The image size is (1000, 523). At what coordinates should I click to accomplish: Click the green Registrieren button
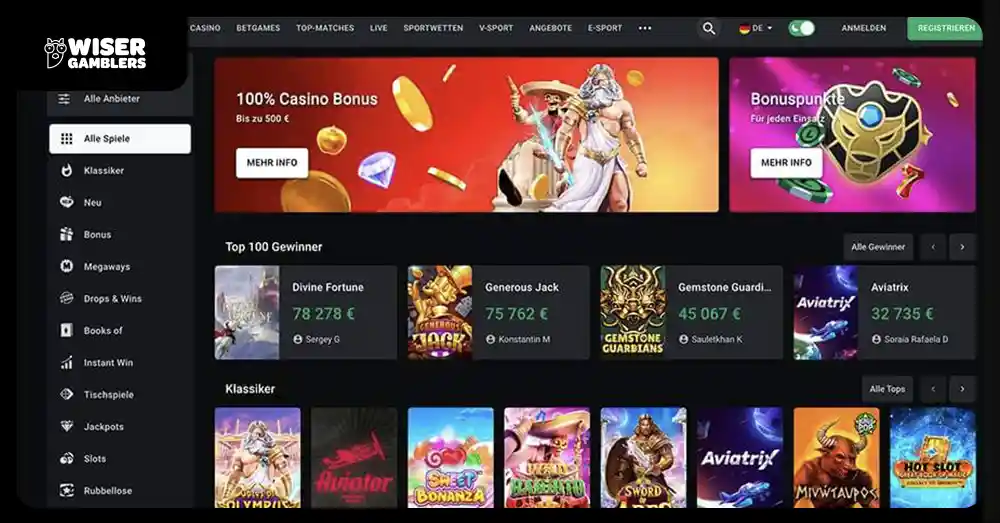pyautogui.click(x=945, y=28)
